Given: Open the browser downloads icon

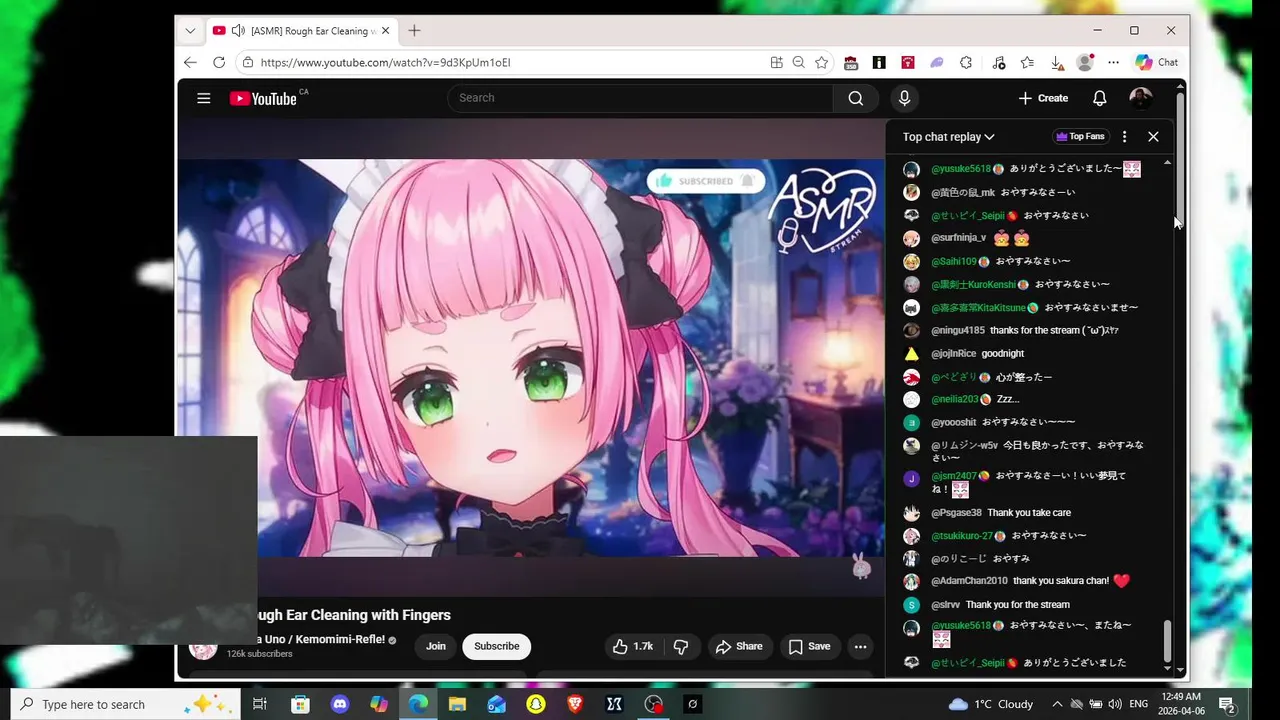Looking at the screenshot, I should point(1056,62).
